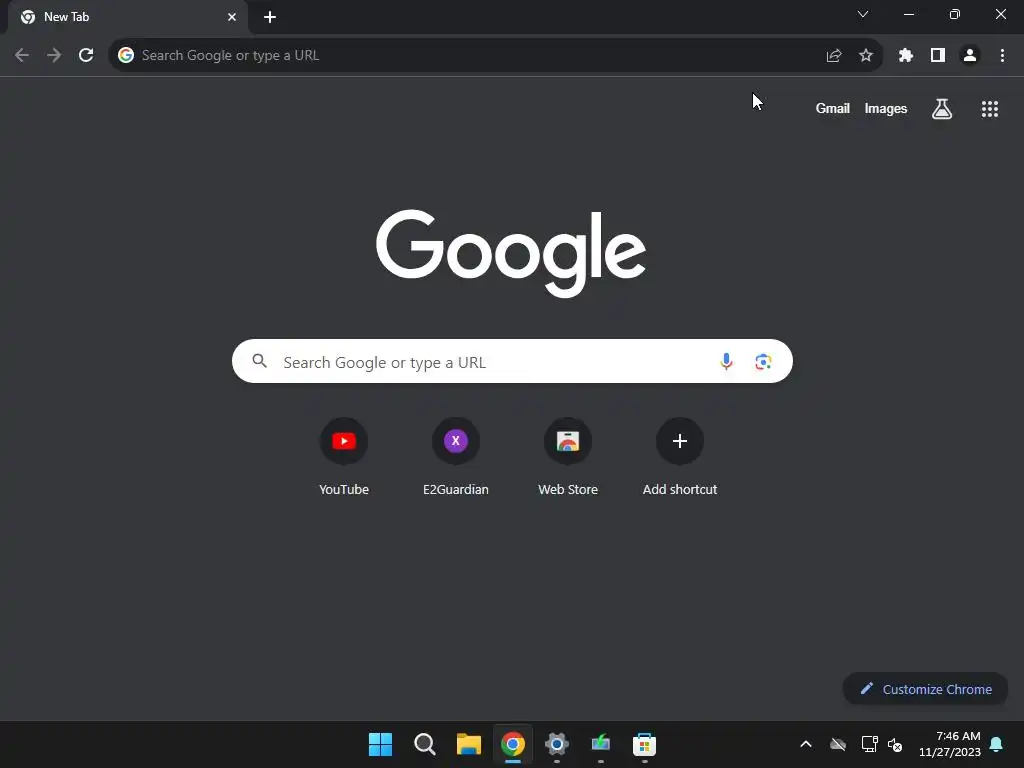Click the network status tray icon

click(869, 744)
